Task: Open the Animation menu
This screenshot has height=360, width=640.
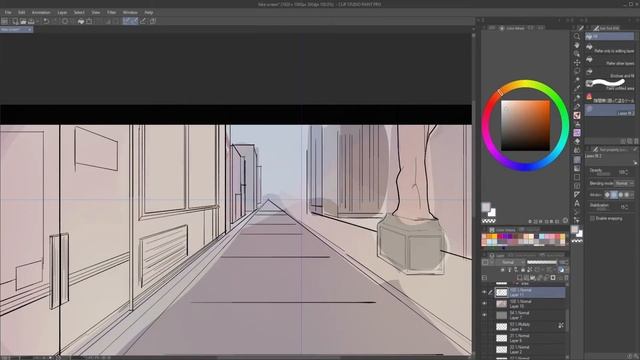Action: click(x=41, y=13)
